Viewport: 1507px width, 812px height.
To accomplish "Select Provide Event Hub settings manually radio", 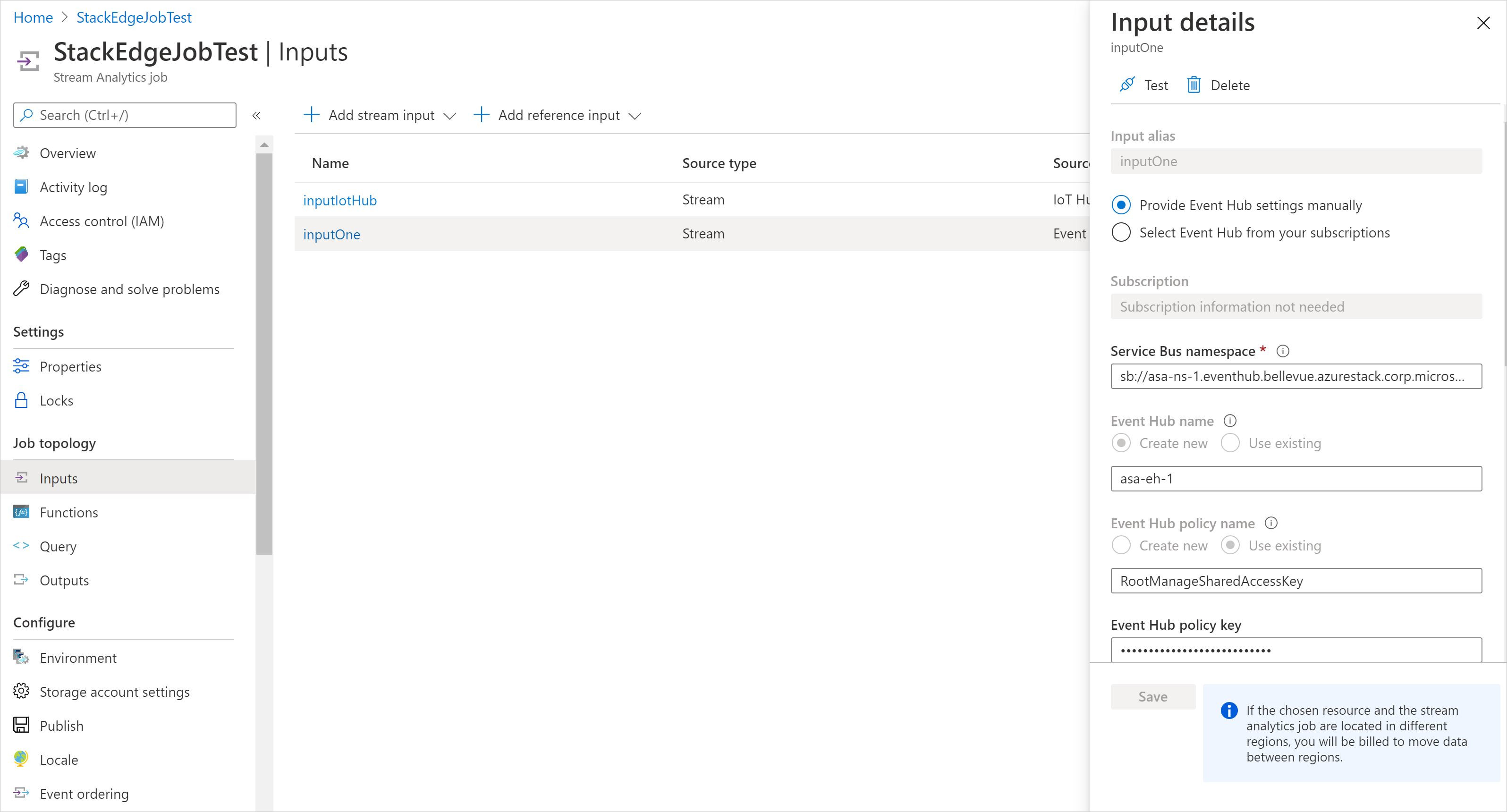I will (x=1121, y=205).
